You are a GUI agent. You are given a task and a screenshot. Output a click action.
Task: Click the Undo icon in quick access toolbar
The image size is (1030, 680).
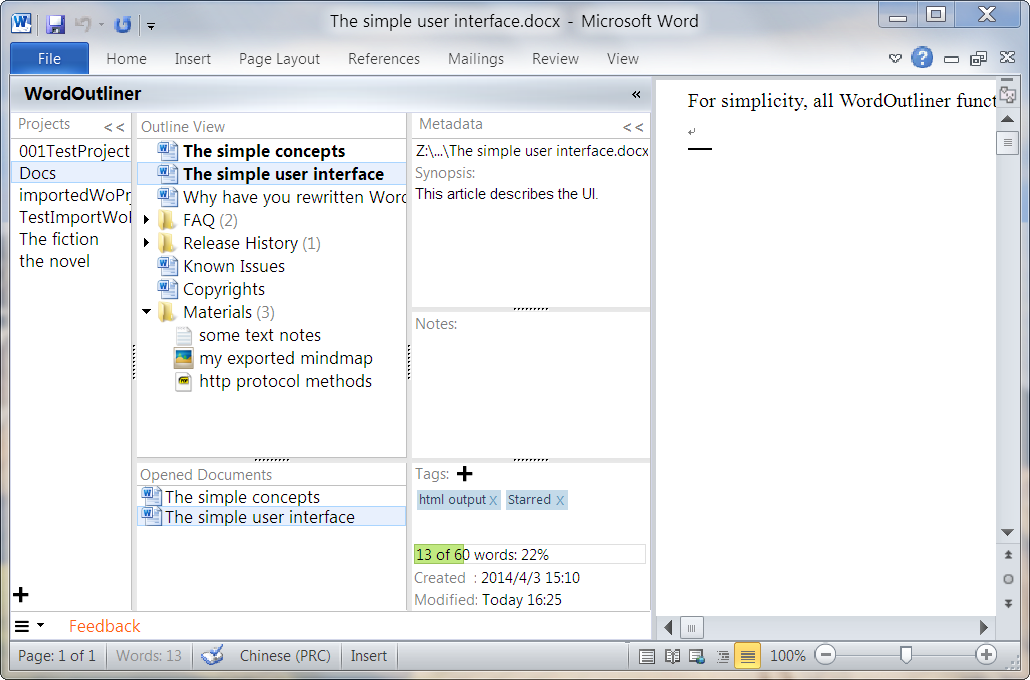pos(83,24)
